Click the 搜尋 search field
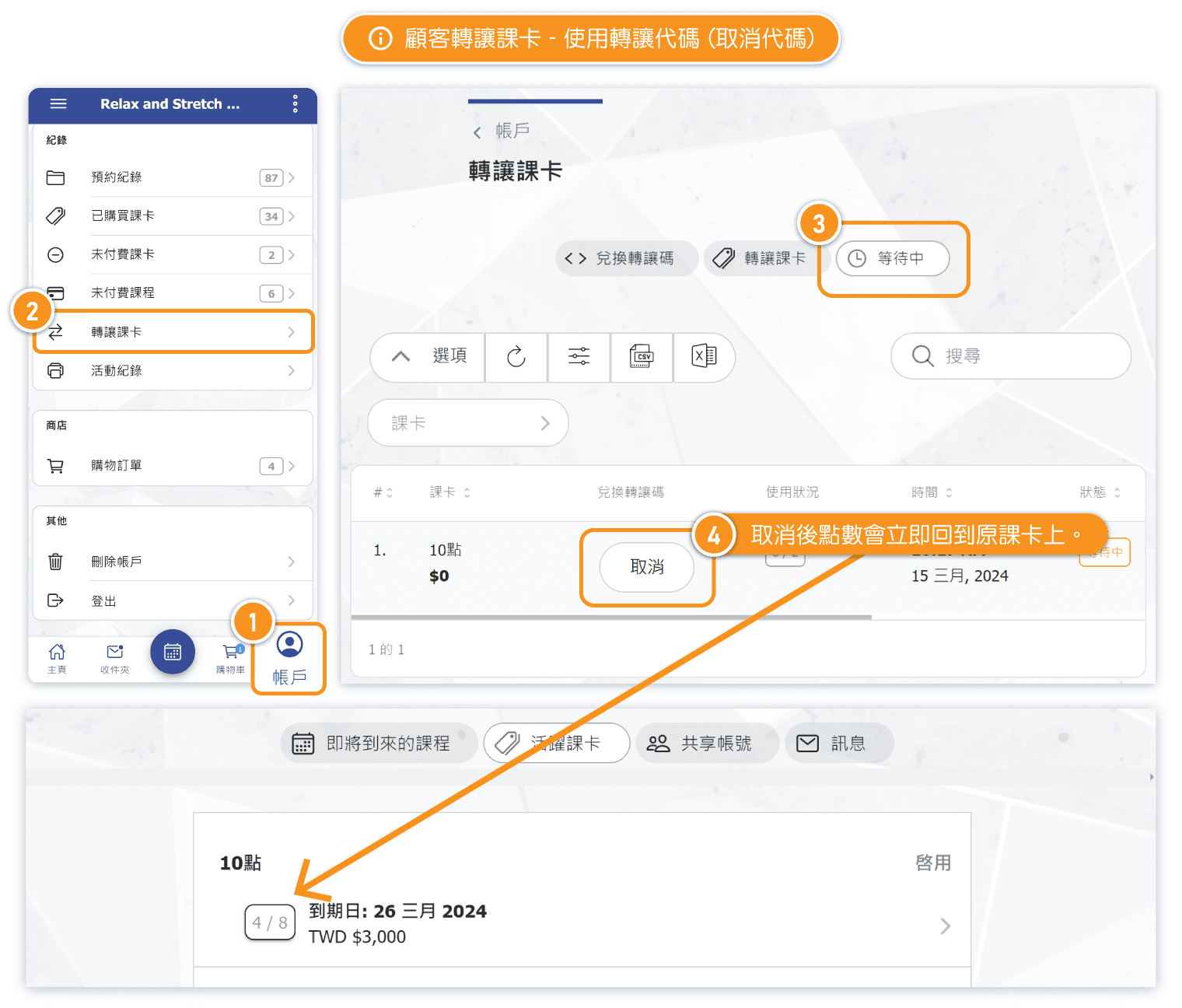This screenshot has height=1008, width=1182. click(1011, 356)
